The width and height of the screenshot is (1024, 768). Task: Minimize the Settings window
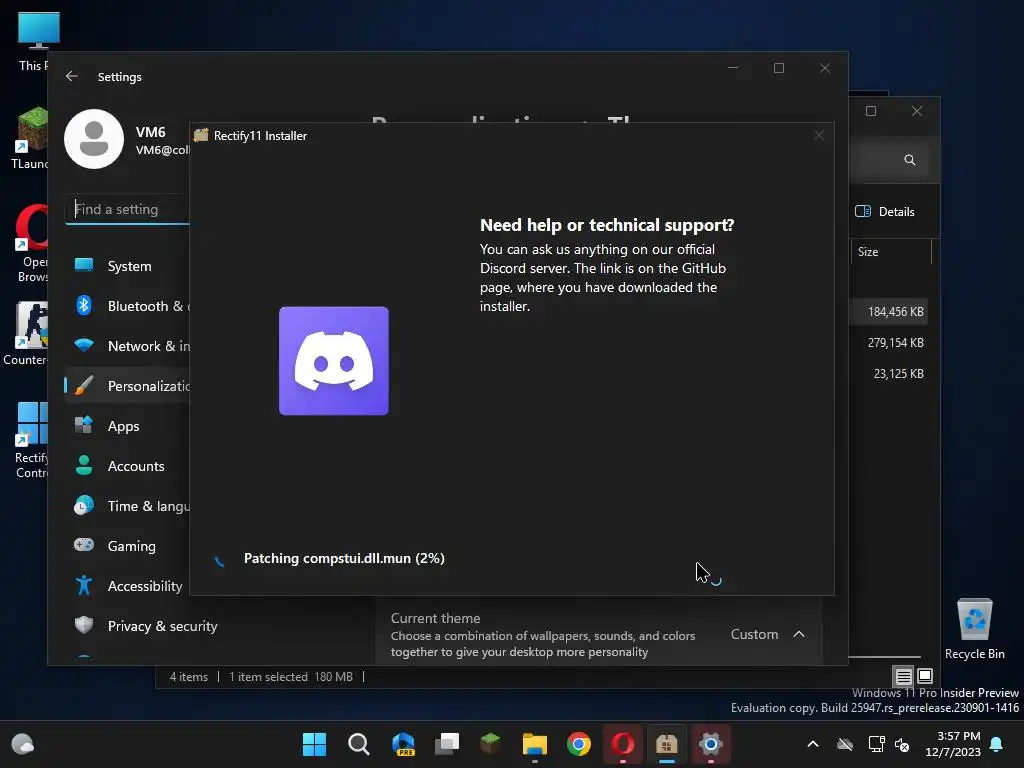pyautogui.click(x=733, y=68)
